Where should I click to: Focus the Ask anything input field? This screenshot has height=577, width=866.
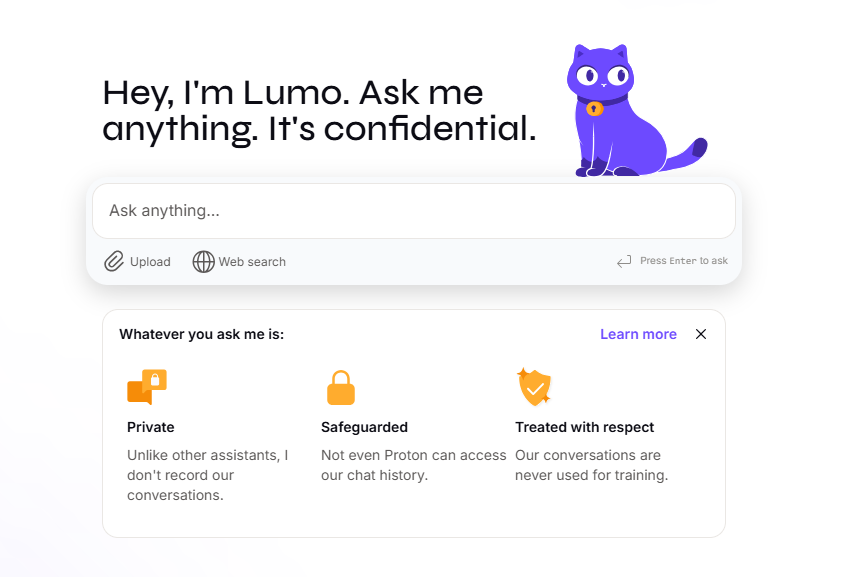[414, 211]
